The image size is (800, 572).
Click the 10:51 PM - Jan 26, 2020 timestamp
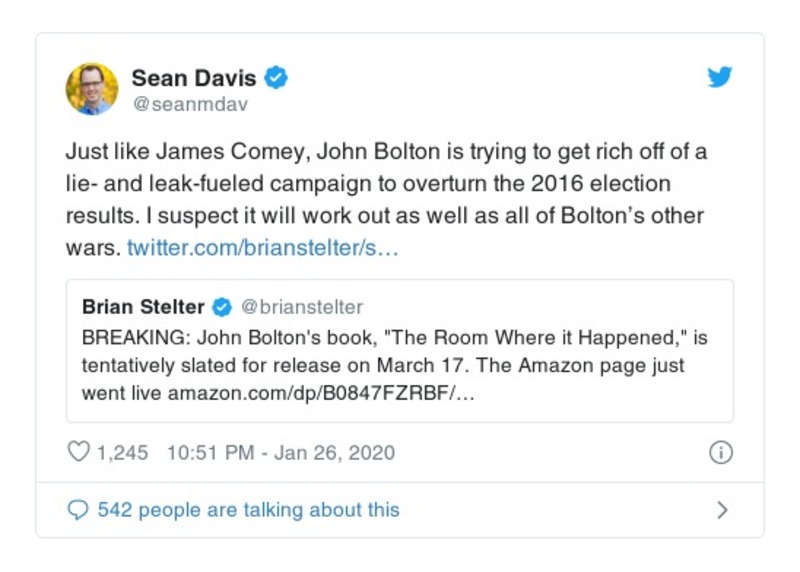(280, 452)
